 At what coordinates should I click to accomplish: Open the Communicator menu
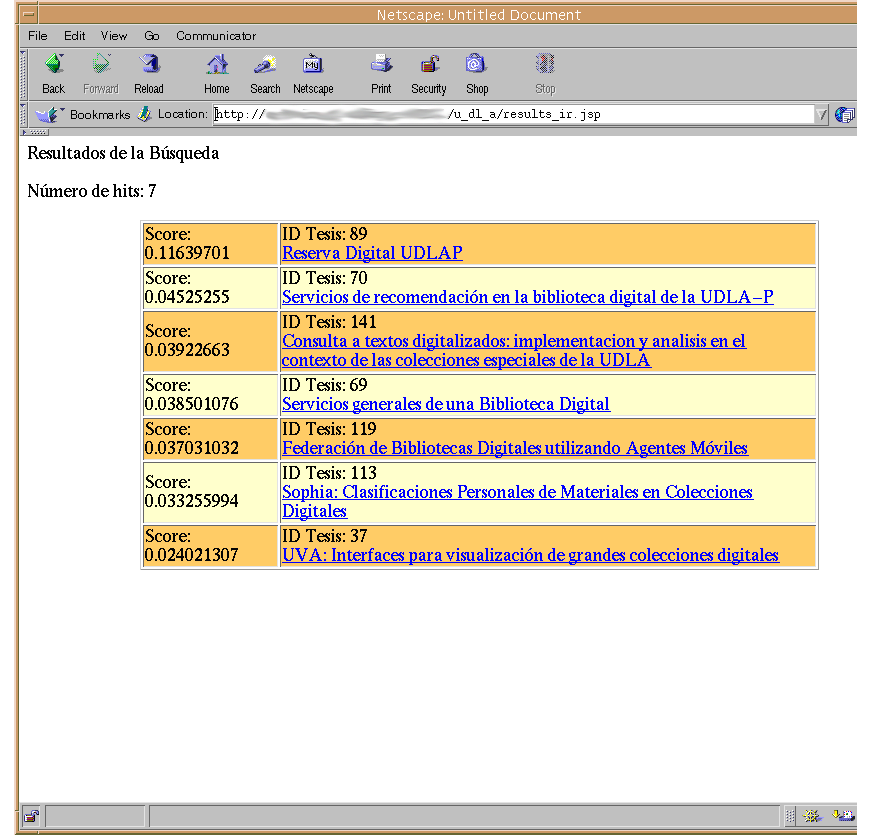(x=216, y=36)
